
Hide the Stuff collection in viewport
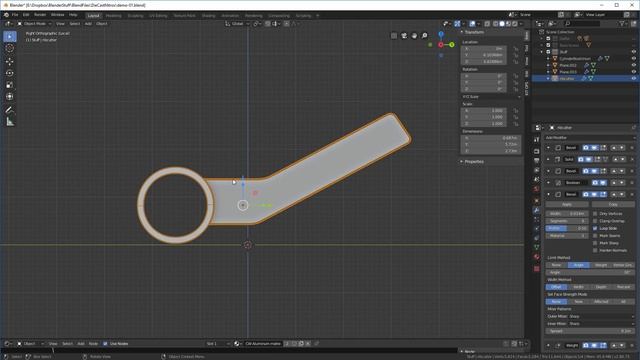click(x=633, y=52)
